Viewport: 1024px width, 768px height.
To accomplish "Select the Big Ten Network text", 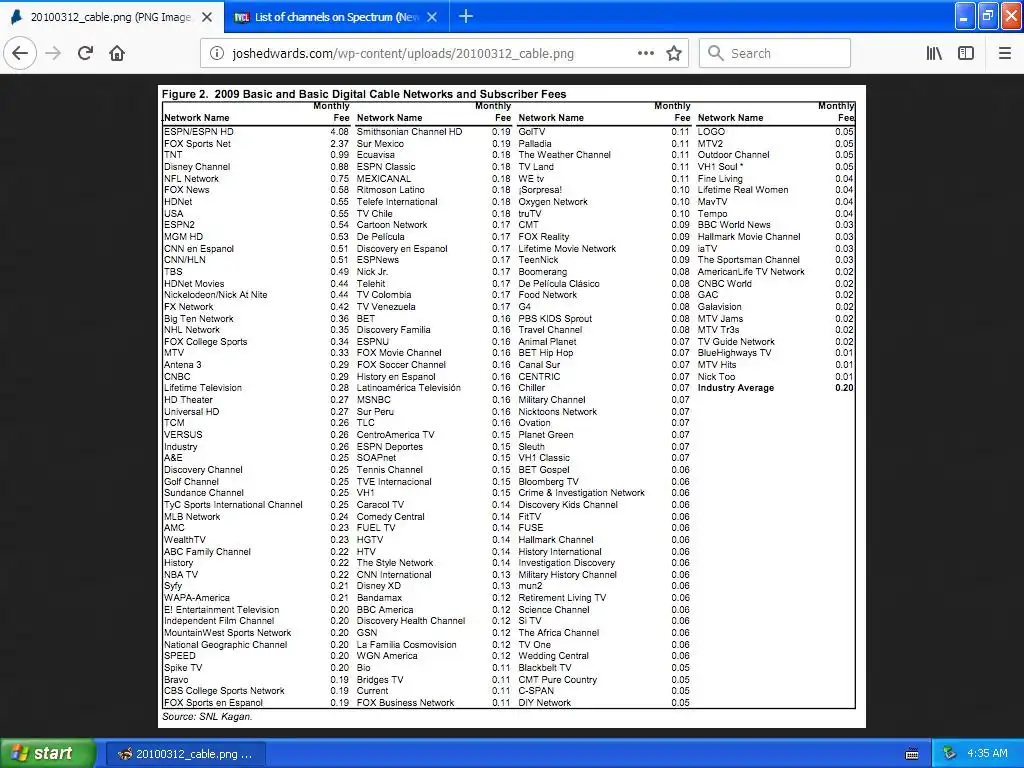I will 199,319.
